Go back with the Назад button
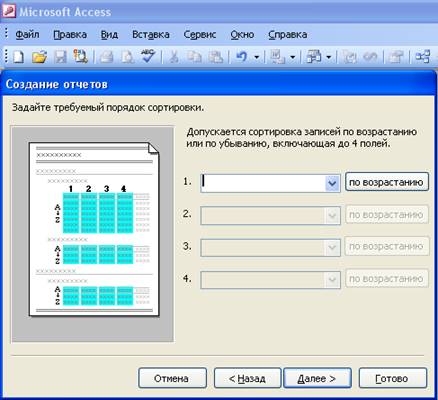438x400 pixels. coord(248,378)
